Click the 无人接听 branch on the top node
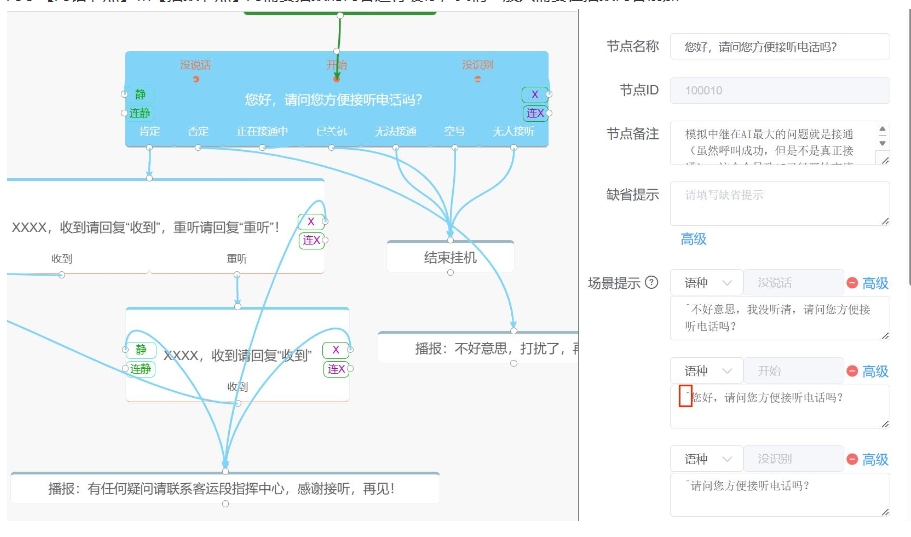The image size is (911, 537). 514,131
